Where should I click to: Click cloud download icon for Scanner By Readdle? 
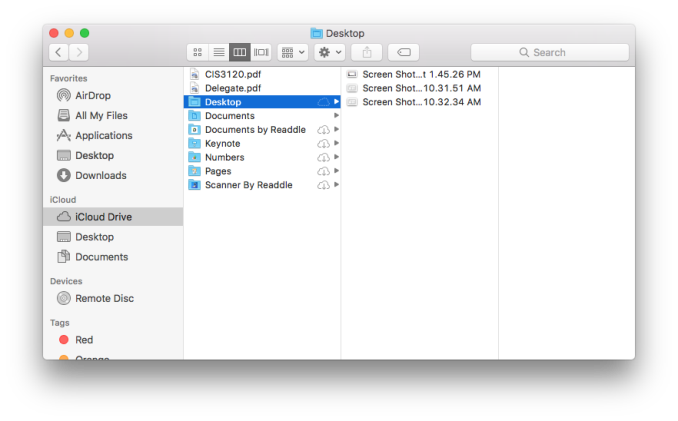click(323, 185)
